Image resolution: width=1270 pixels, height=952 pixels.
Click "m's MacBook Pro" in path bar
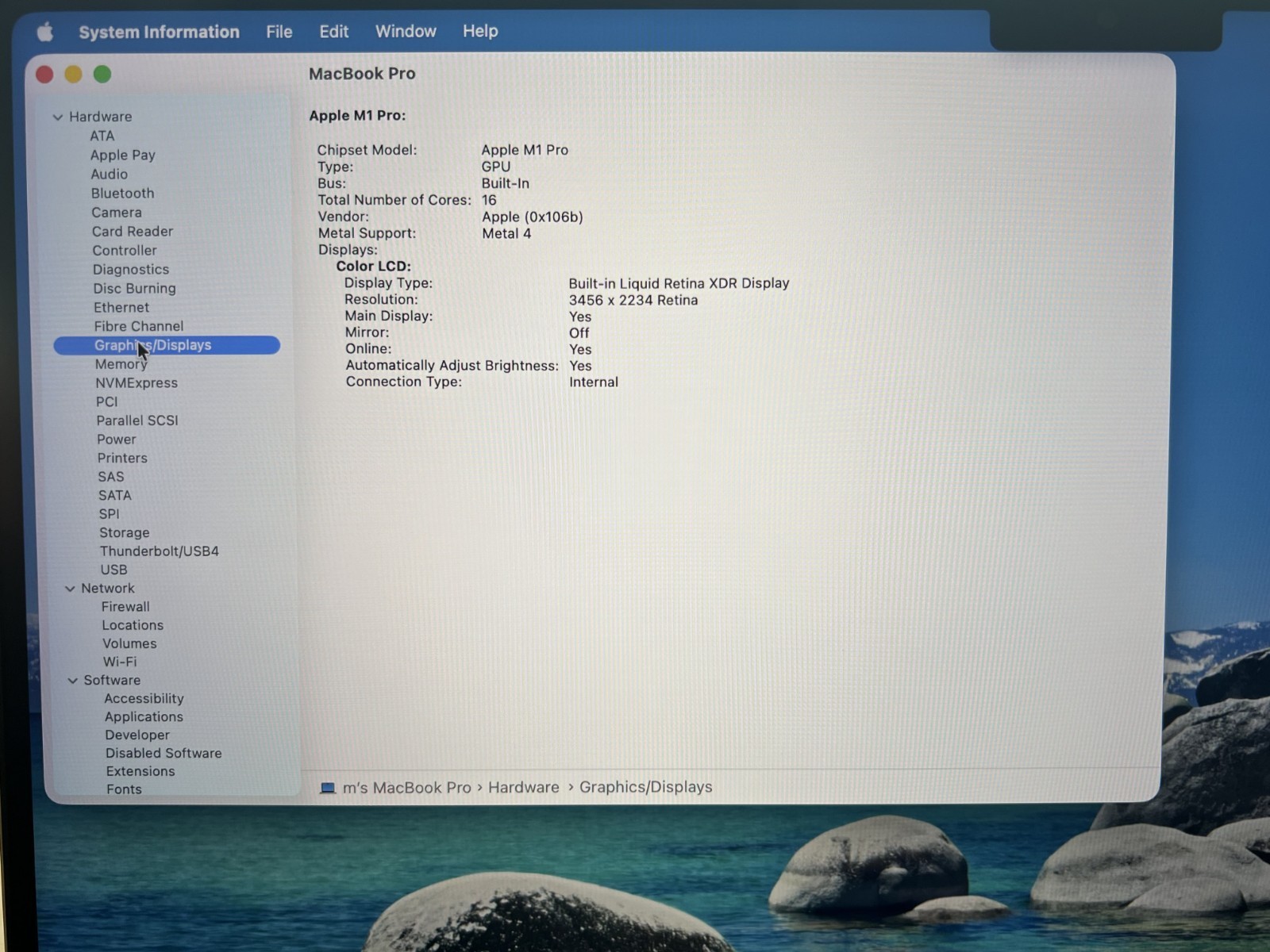coord(407,788)
